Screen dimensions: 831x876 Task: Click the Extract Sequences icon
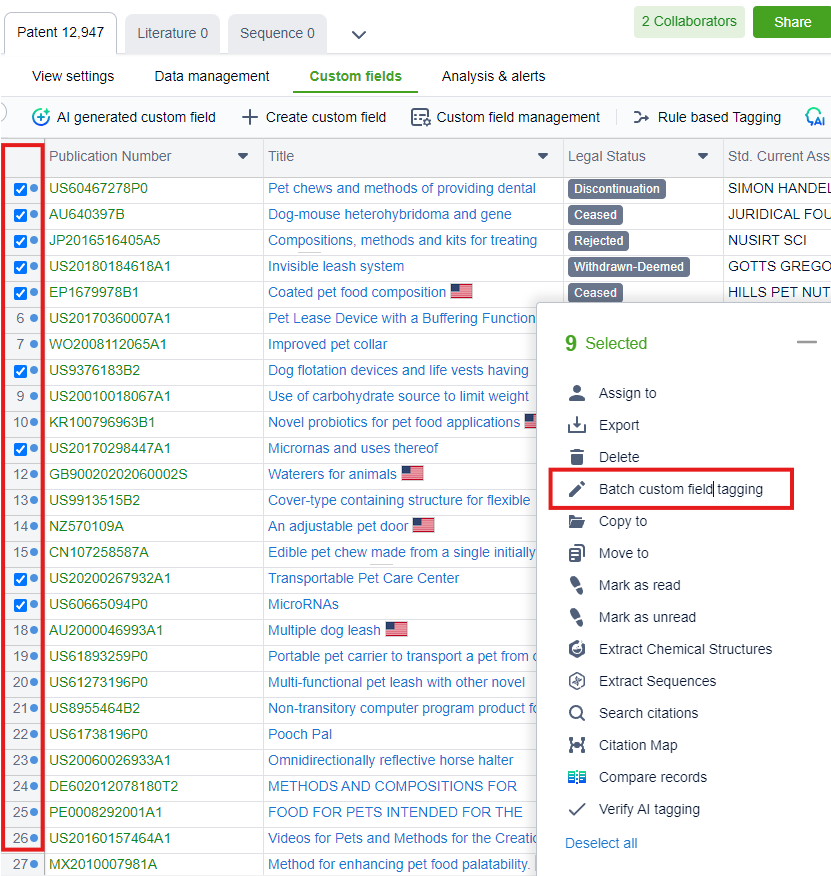tap(577, 681)
